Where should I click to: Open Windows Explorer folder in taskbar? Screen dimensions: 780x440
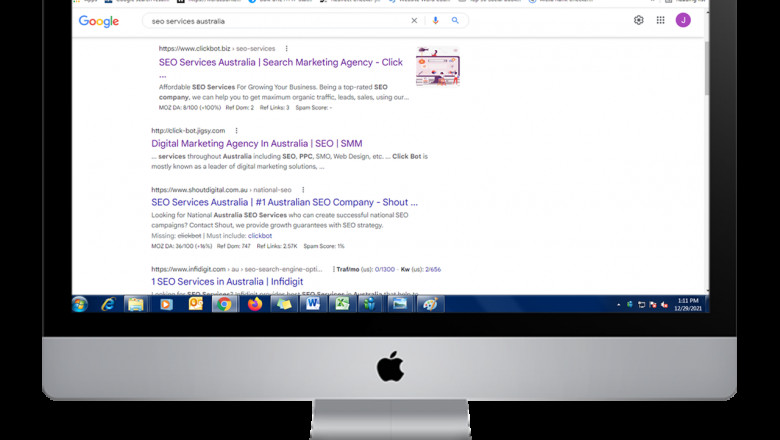(135, 304)
